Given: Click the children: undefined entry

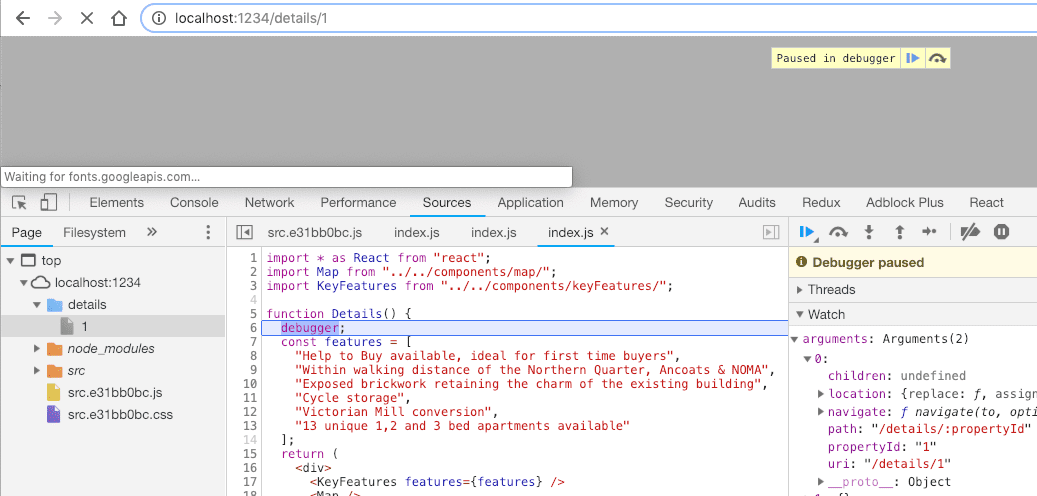Looking at the screenshot, I should 897,376.
